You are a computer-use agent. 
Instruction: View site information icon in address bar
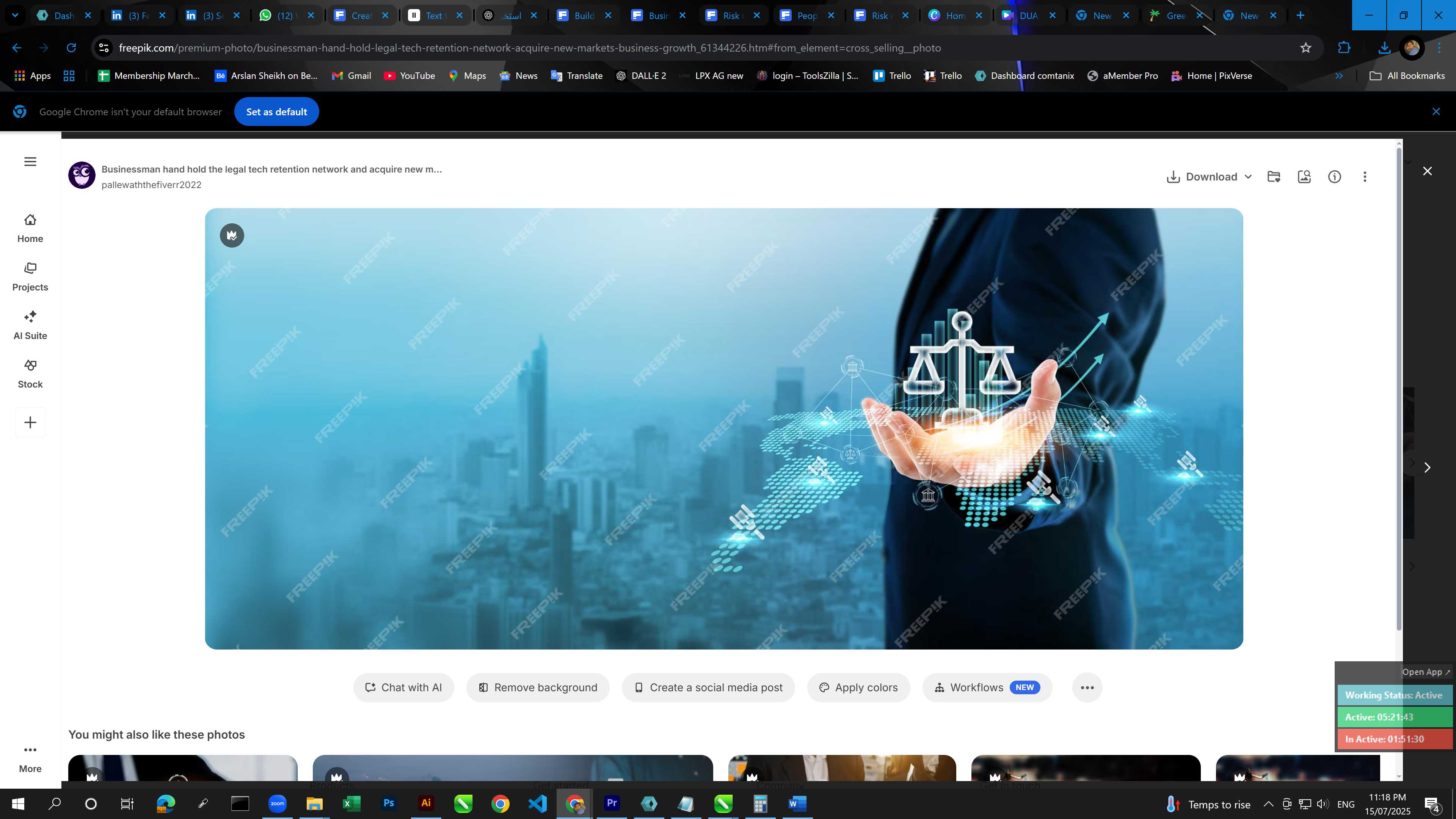104,48
